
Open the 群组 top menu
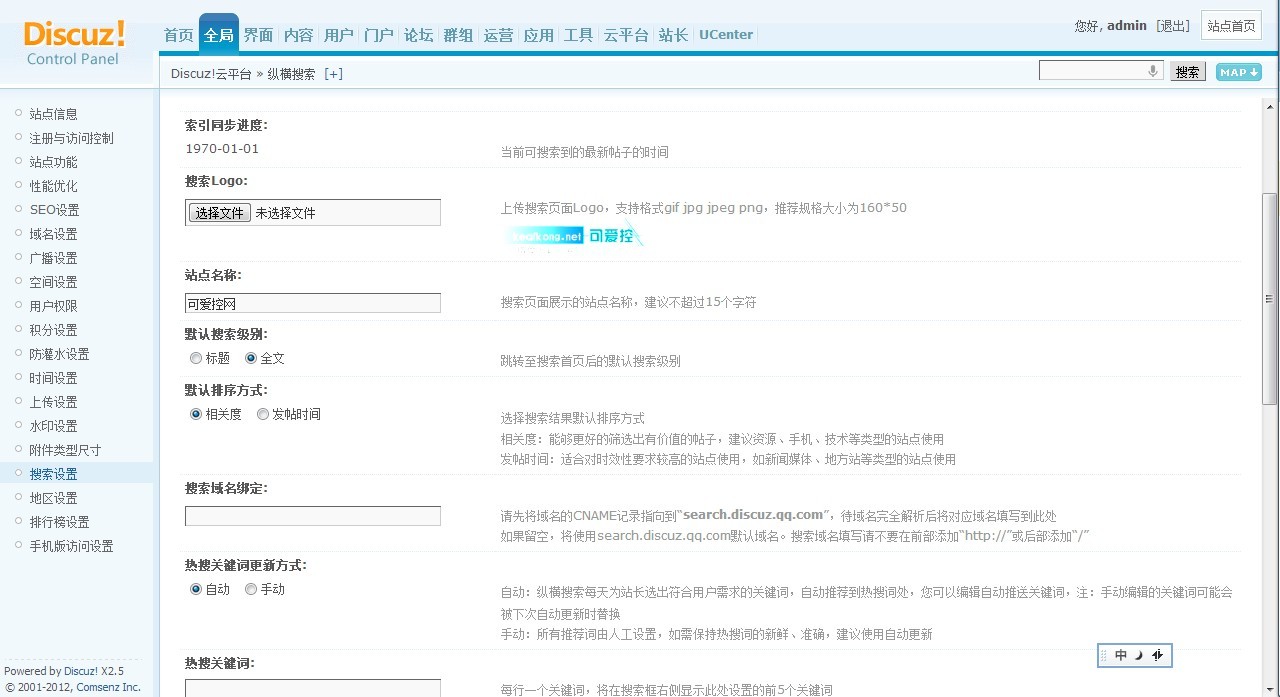[x=458, y=35]
